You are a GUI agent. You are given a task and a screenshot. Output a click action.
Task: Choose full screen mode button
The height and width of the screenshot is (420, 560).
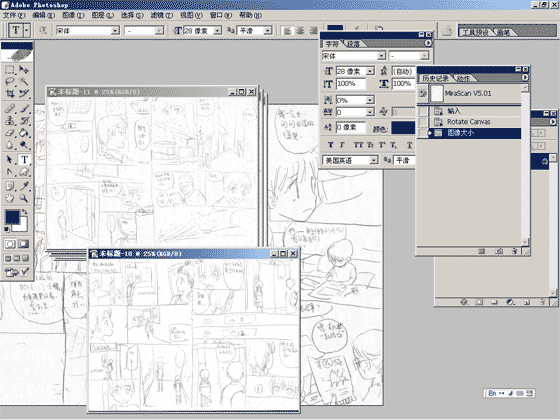point(25,258)
